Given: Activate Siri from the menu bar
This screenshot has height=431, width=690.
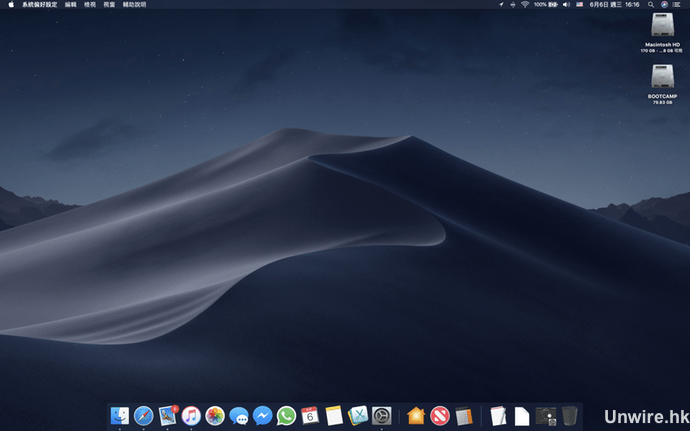Looking at the screenshot, I should [664, 4].
